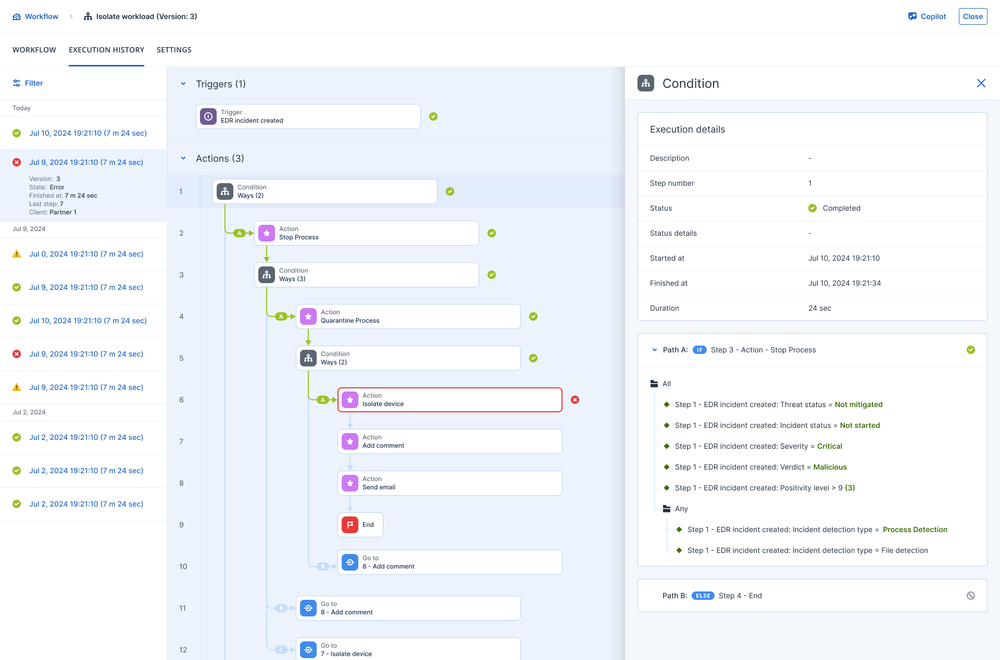Click Path B Else Step 4 - End row
This screenshot has height=660, width=1000.
tap(812, 596)
